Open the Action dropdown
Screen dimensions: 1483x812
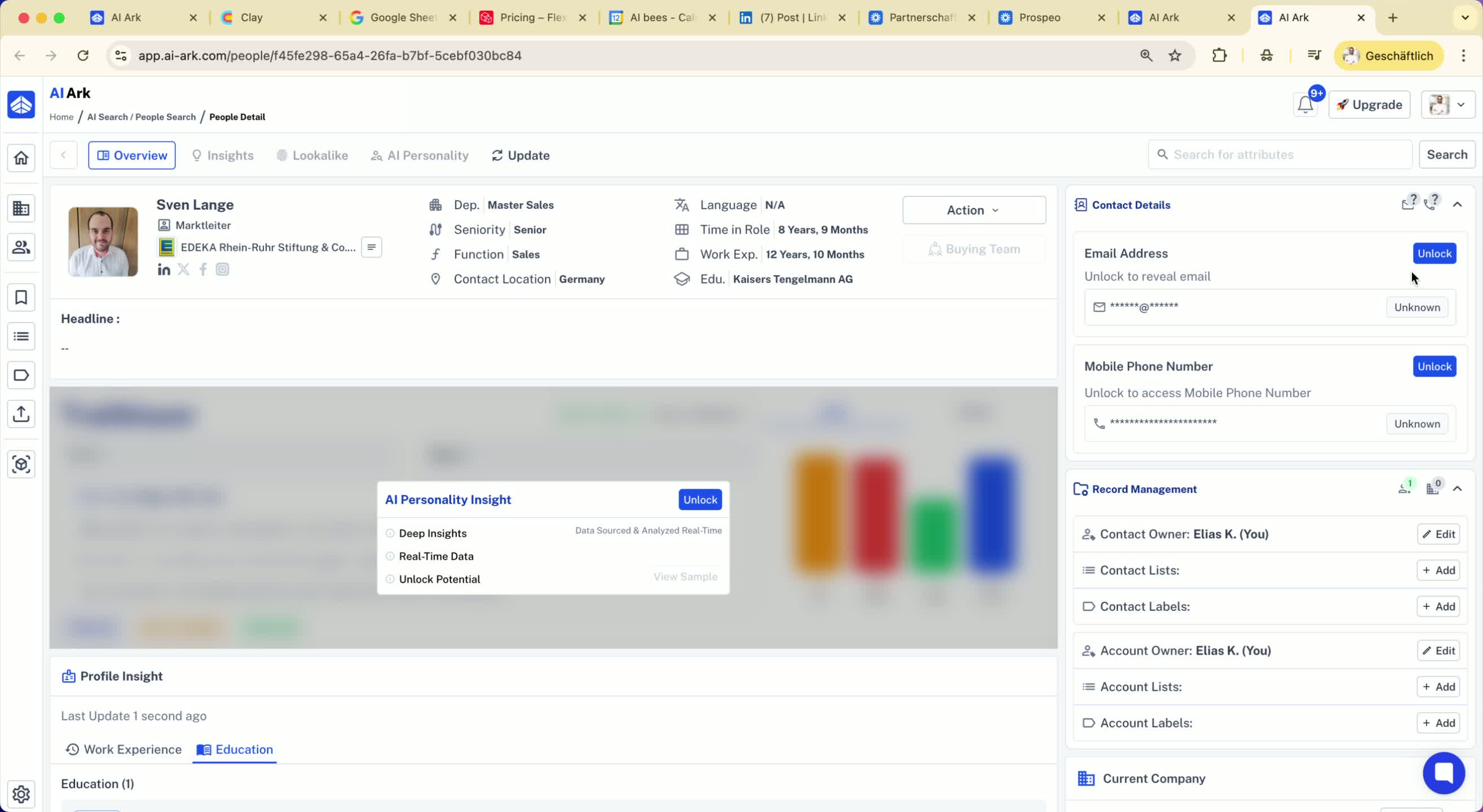[973, 210]
